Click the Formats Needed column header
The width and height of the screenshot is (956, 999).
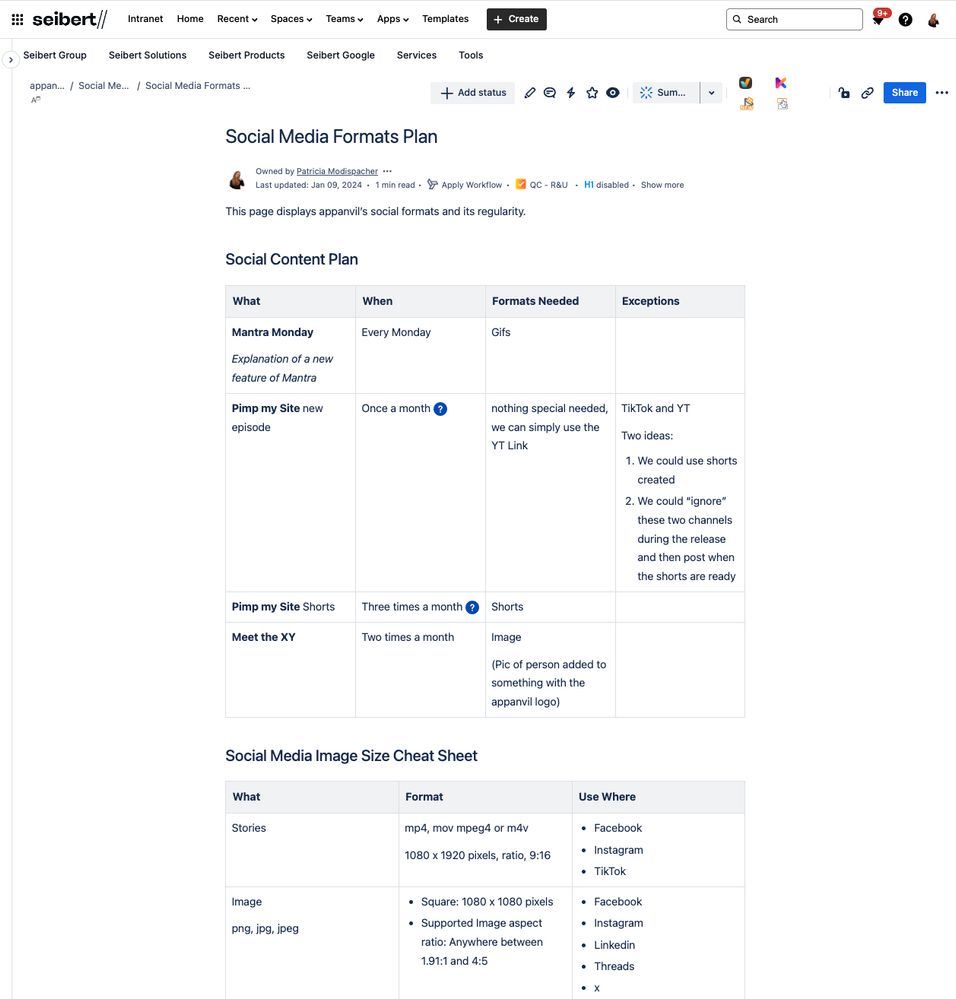pyautogui.click(x=550, y=302)
